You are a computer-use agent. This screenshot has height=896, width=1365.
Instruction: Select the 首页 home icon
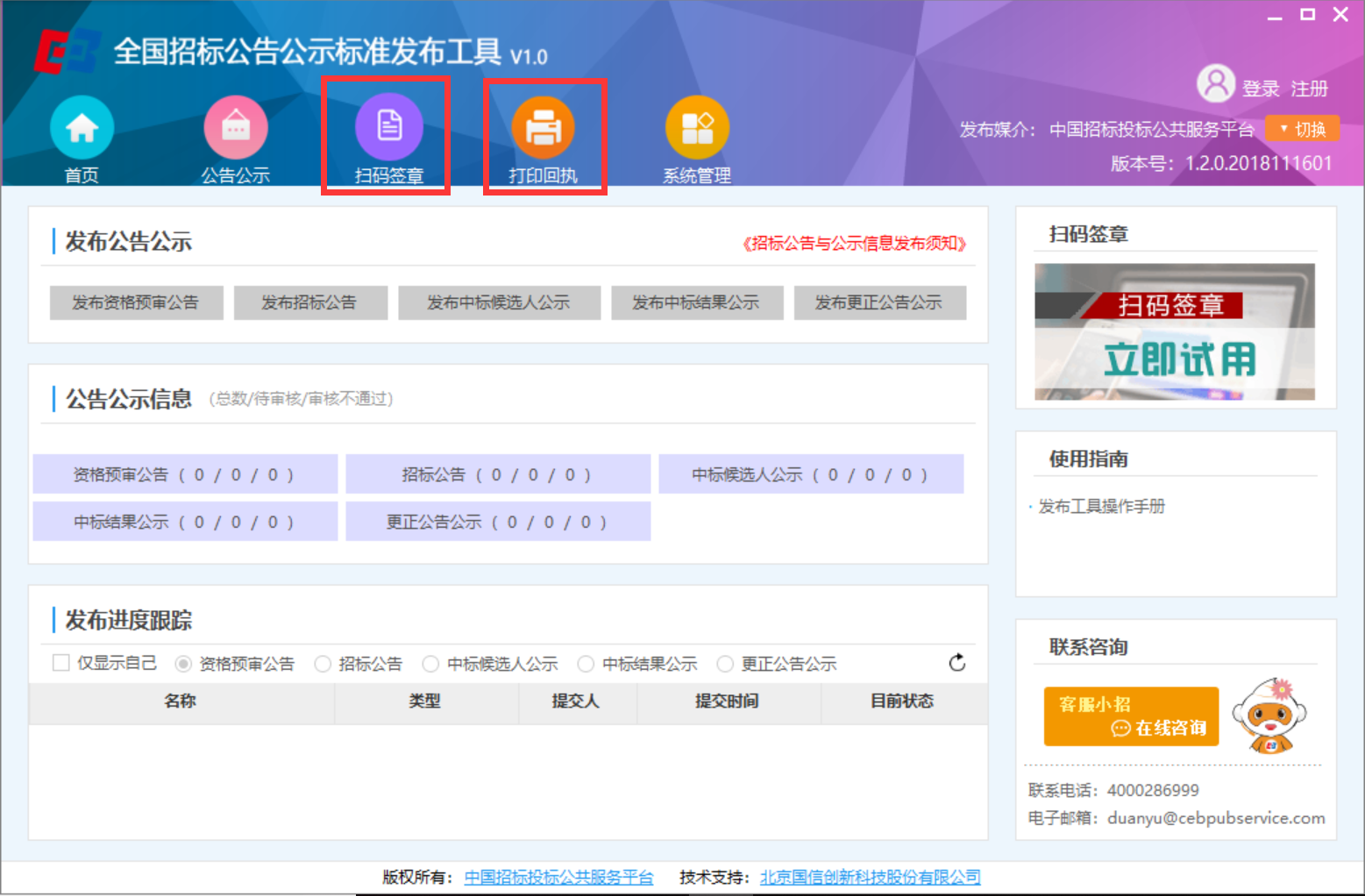click(81, 125)
